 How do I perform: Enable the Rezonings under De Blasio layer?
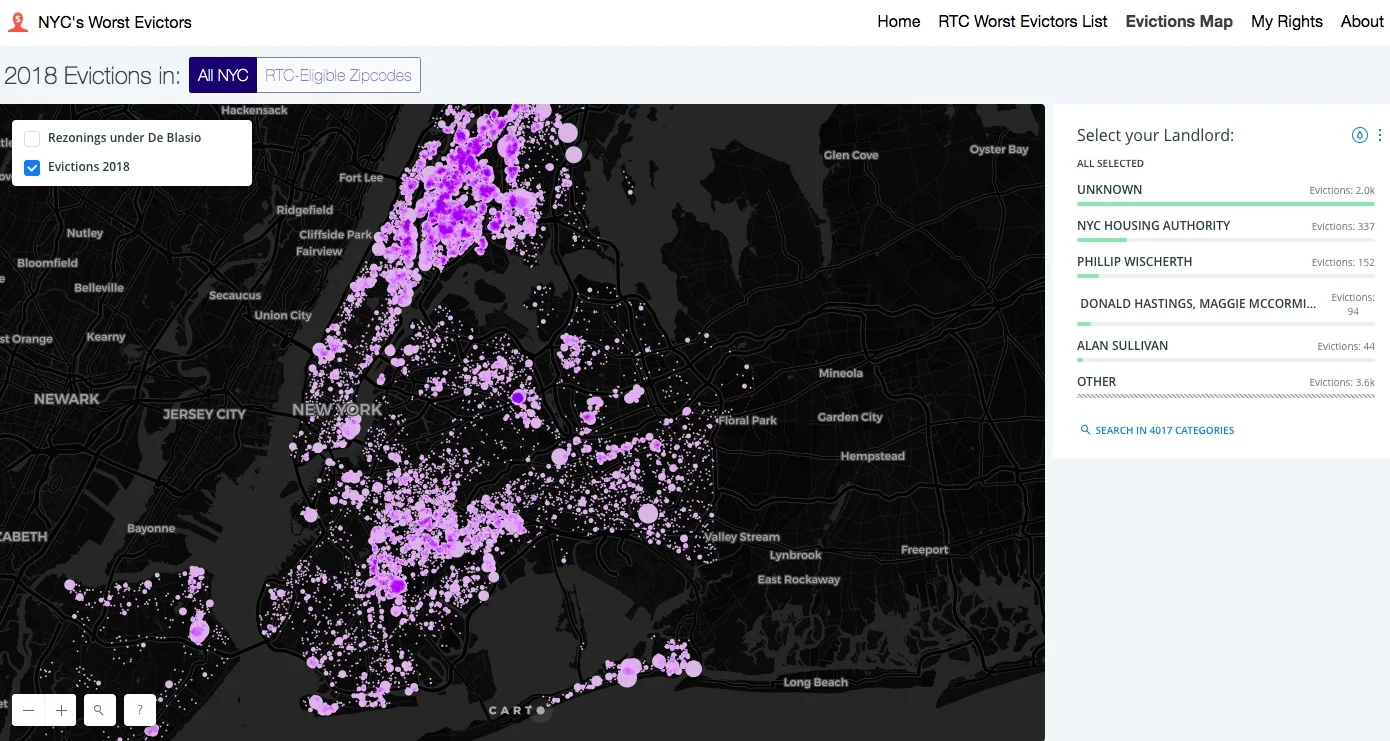(31, 138)
